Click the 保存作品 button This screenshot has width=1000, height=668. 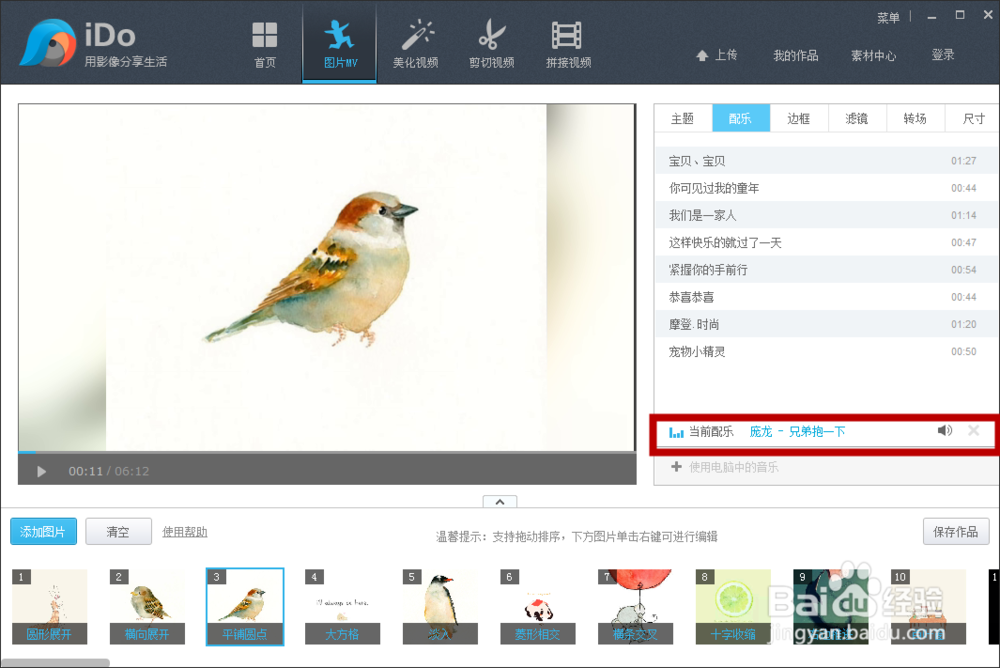coord(955,531)
